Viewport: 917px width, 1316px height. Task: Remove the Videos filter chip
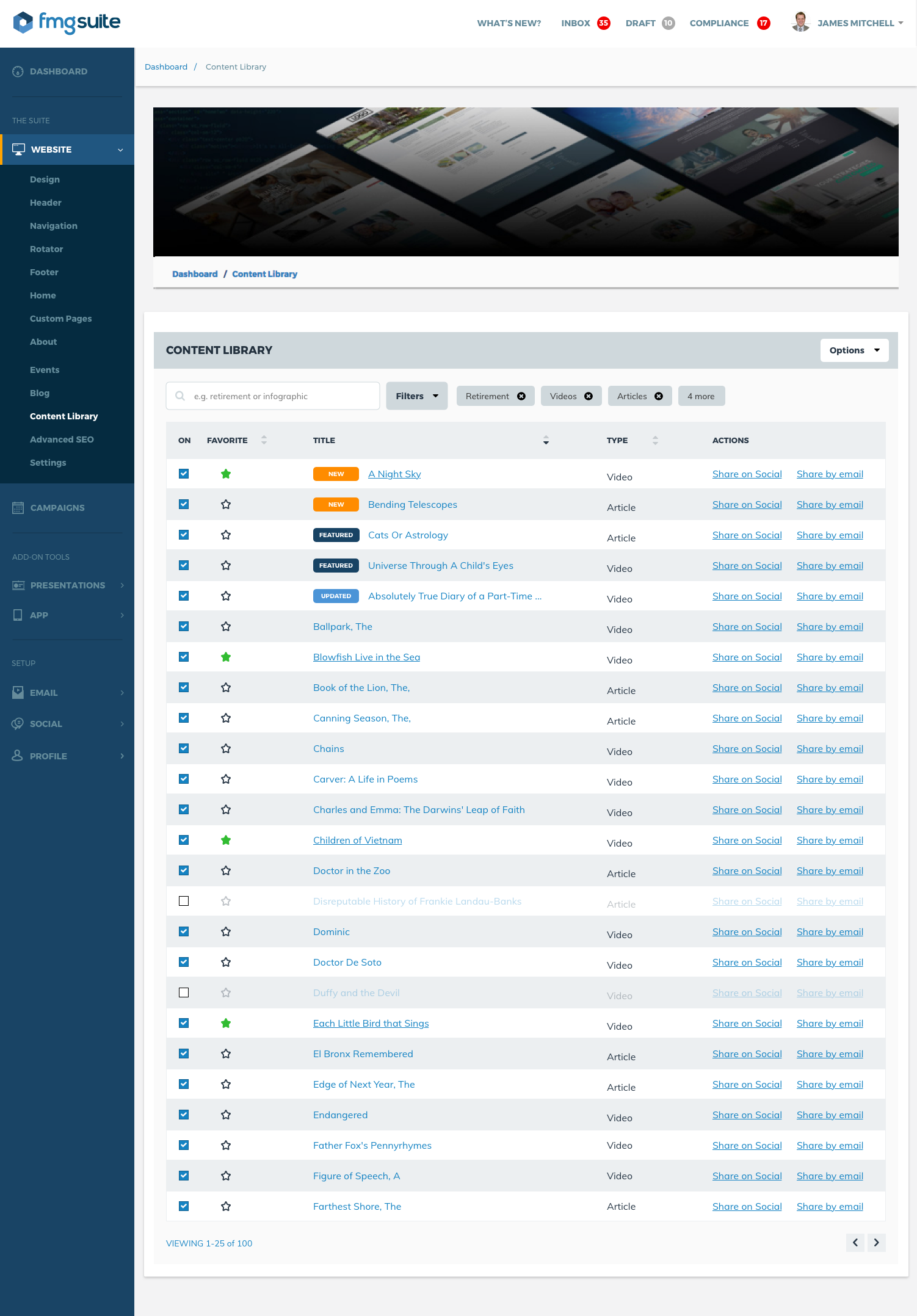[589, 396]
